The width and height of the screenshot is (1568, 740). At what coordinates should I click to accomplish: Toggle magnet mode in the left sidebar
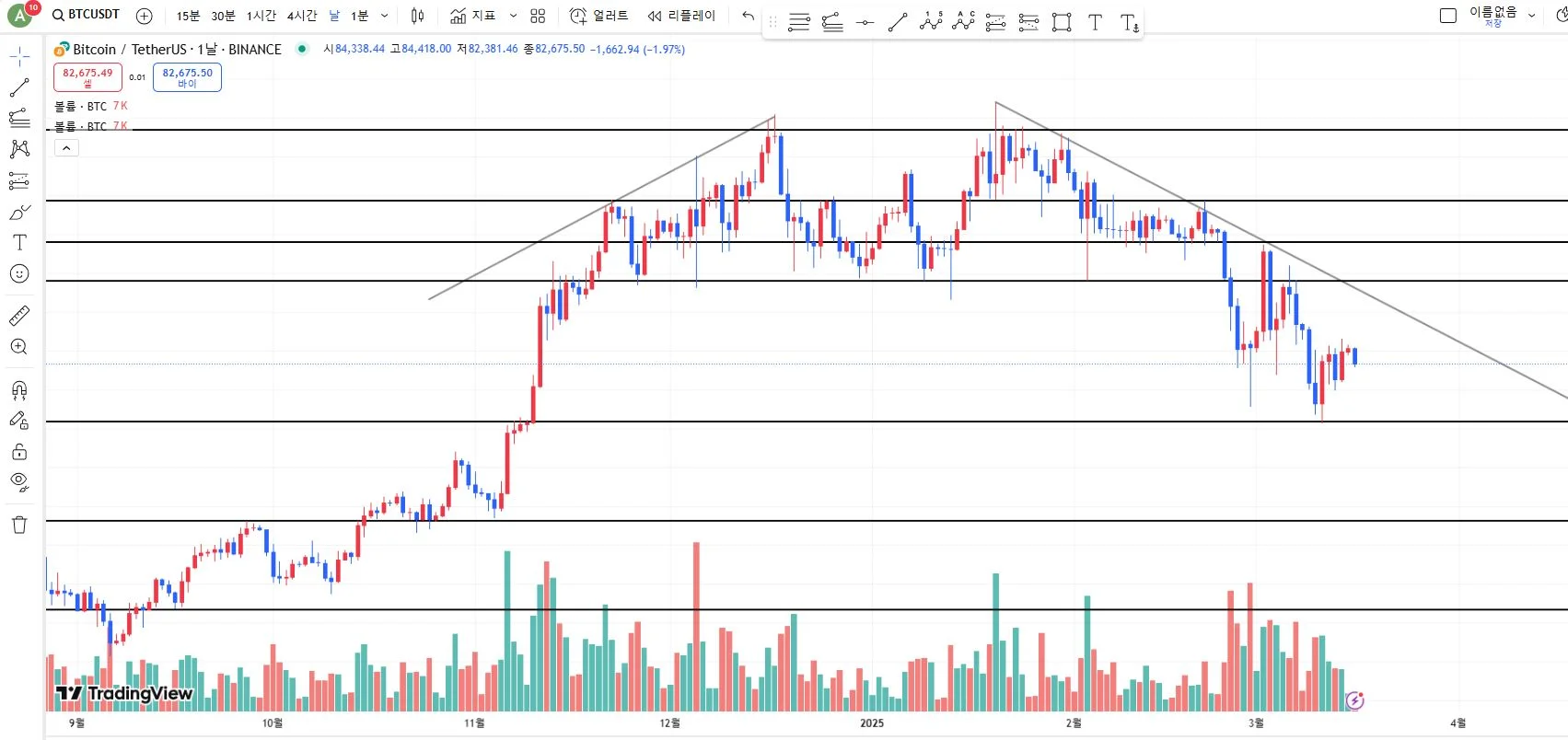pyautogui.click(x=19, y=390)
